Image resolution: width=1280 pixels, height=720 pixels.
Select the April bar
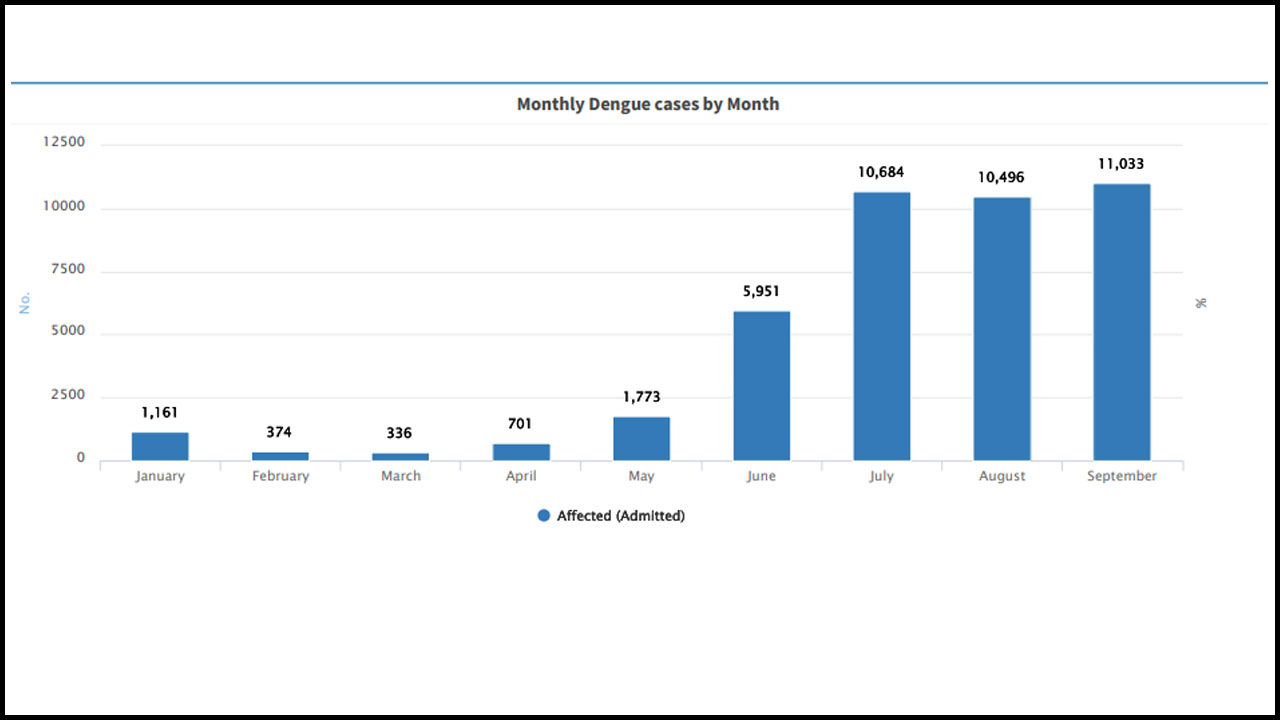[521, 452]
